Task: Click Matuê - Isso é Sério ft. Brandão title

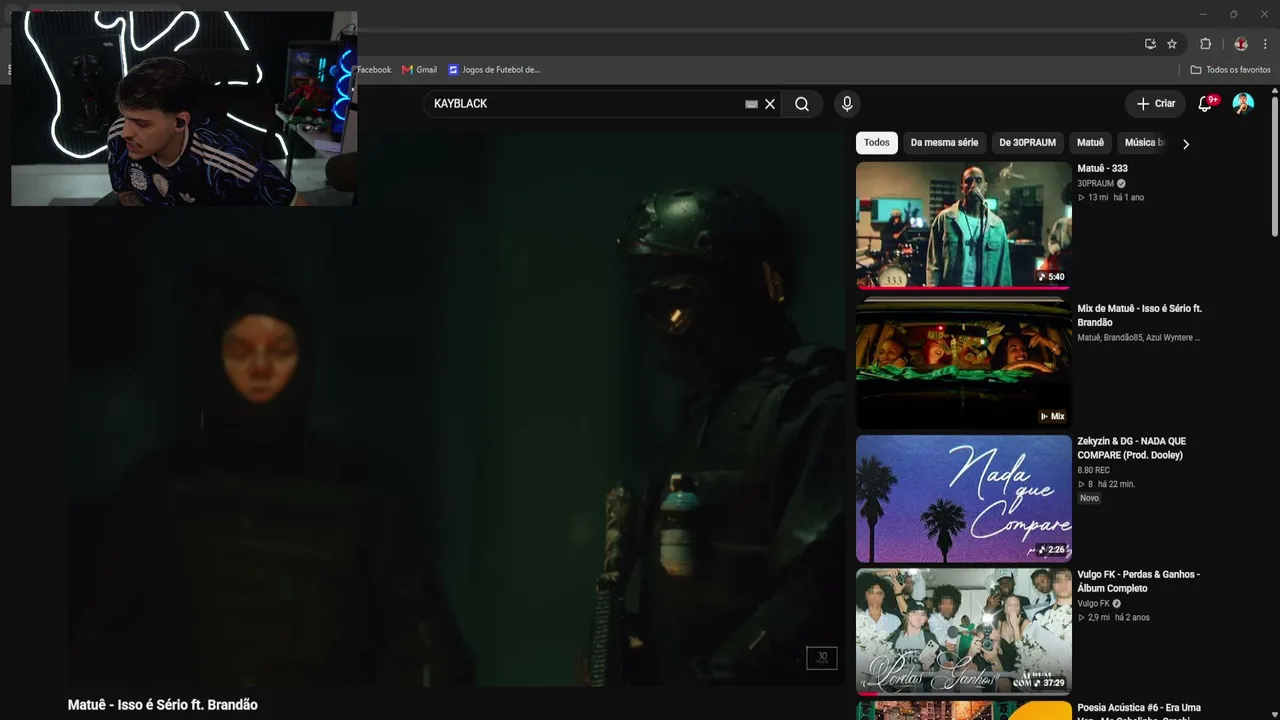Action: pos(163,705)
